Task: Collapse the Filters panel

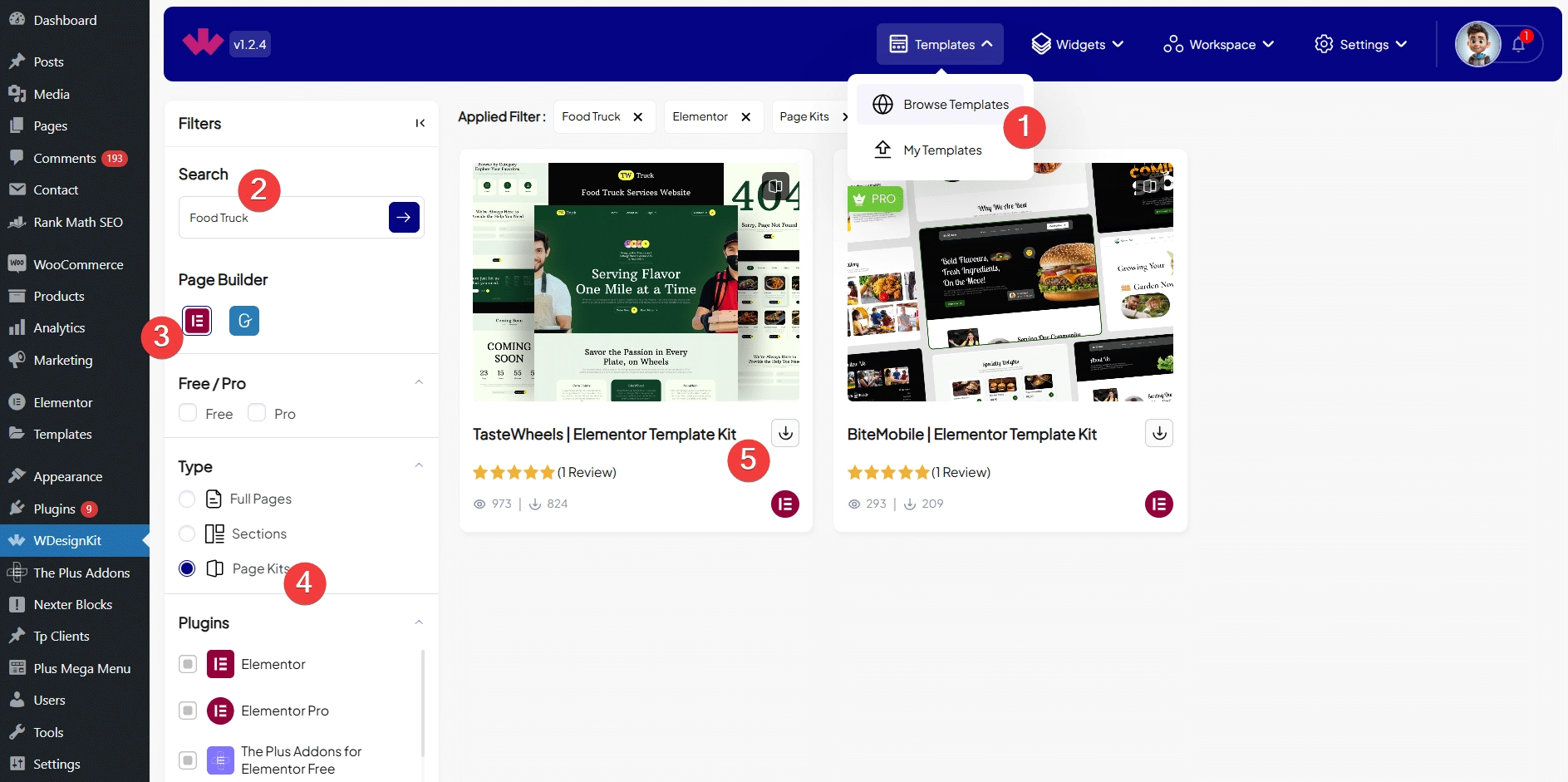Action: tap(420, 124)
